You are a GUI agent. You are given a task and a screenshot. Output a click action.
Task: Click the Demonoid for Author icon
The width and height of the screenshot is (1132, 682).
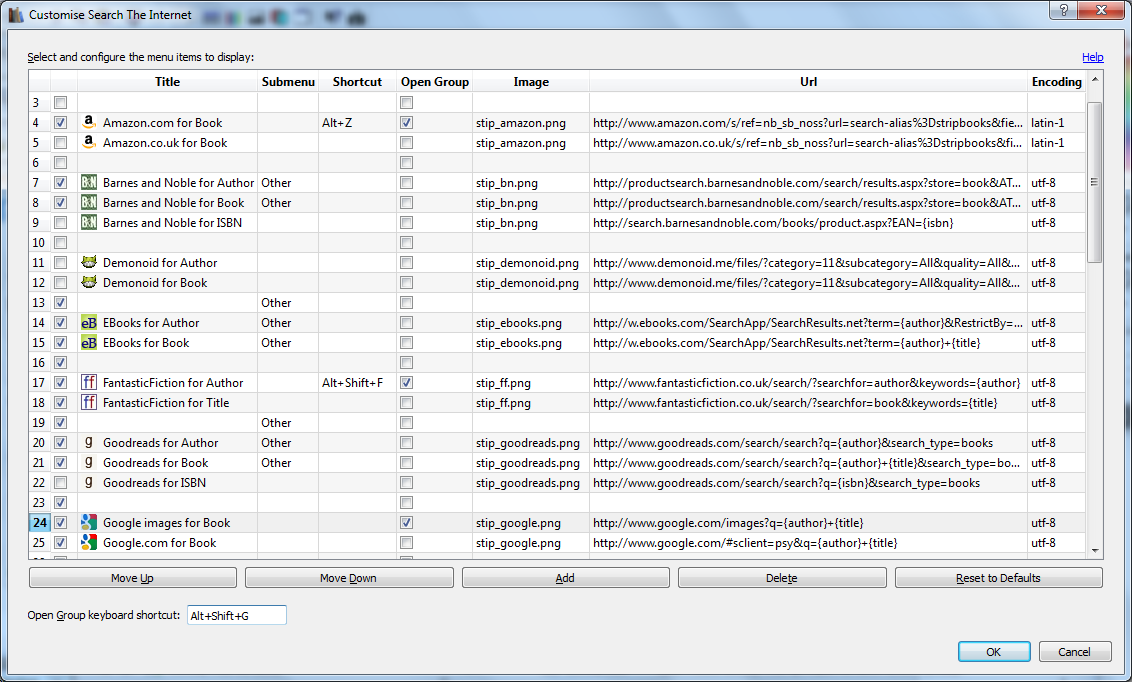[89, 262]
